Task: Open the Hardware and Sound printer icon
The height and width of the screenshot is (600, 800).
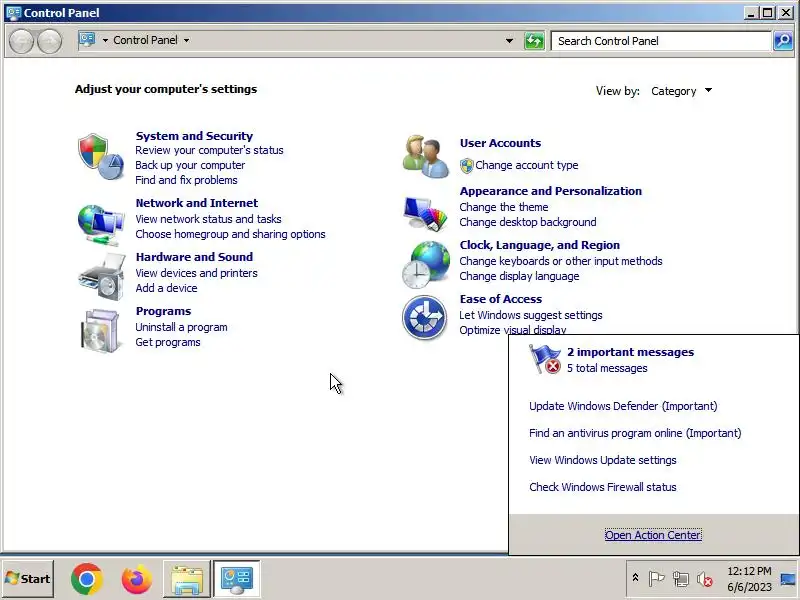Action: click(x=102, y=277)
